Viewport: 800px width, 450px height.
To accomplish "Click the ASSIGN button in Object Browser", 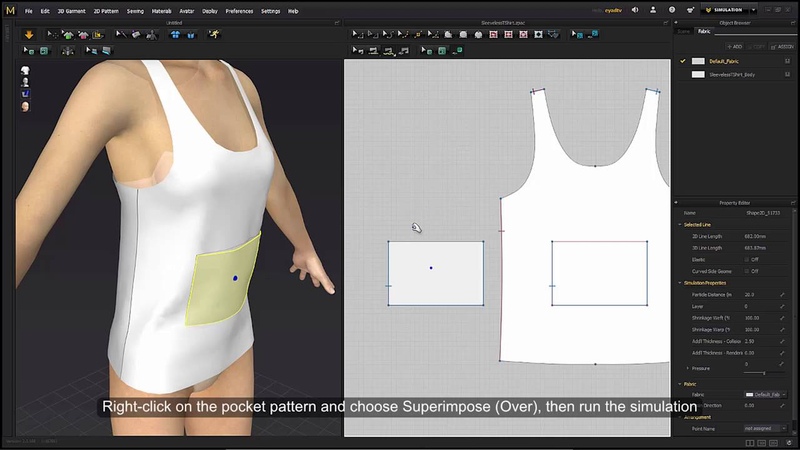I will 782,46.
